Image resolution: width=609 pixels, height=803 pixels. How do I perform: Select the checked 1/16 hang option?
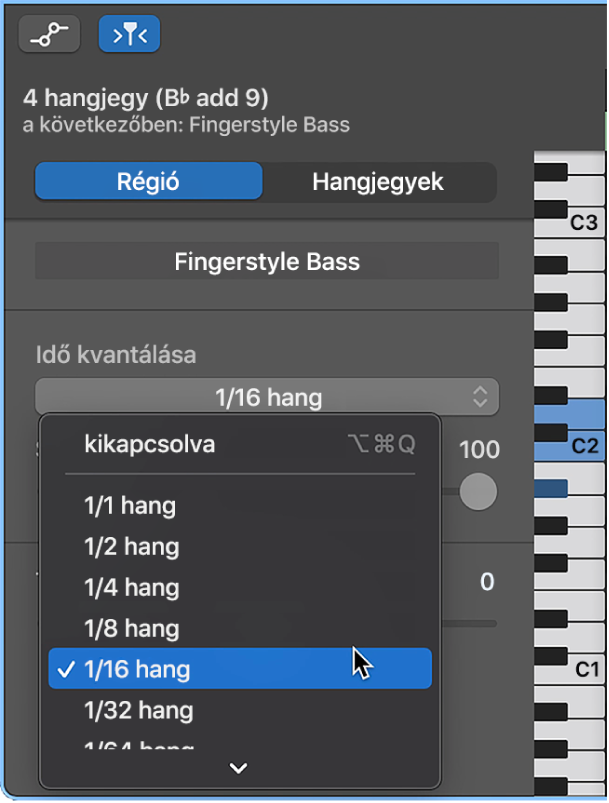click(x=138, y=670)
